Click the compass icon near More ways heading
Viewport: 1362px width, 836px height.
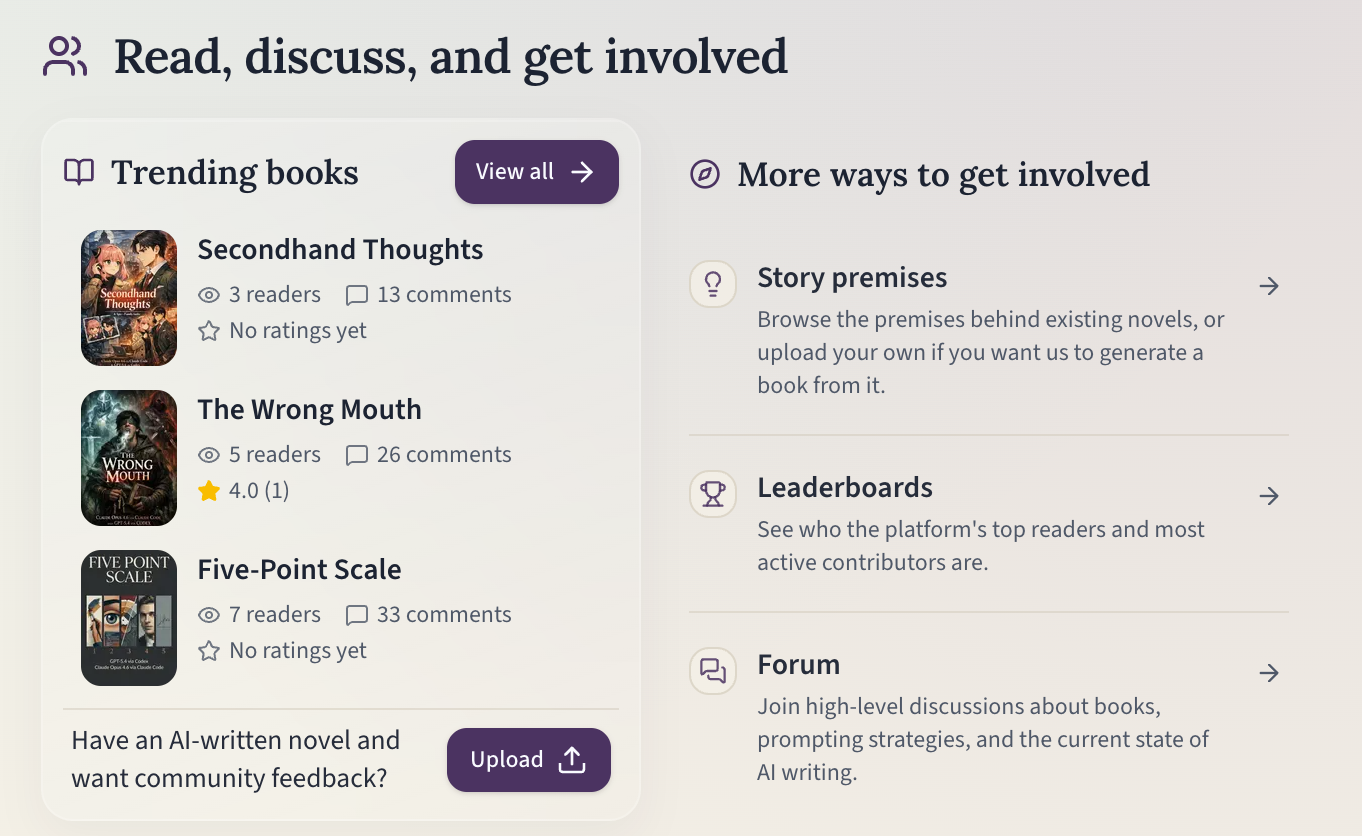coord(705,175)
